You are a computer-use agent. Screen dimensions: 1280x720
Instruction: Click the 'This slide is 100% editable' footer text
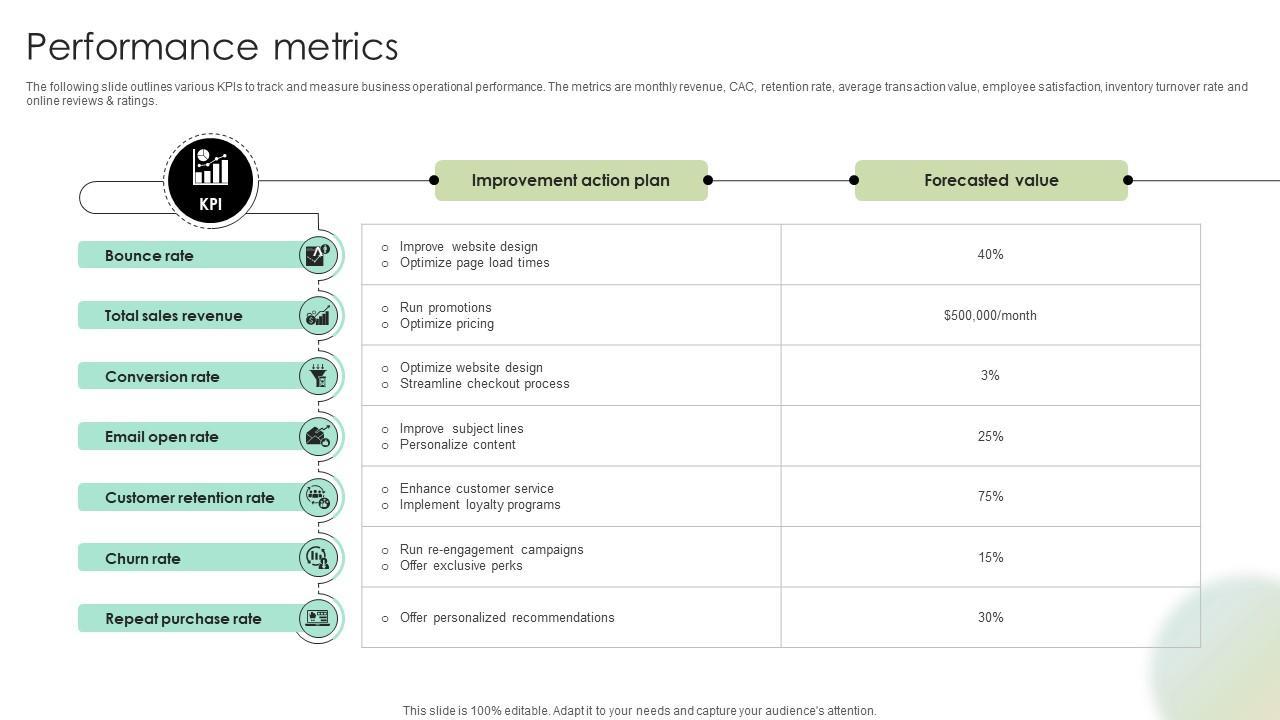click(x=639, y=711)
